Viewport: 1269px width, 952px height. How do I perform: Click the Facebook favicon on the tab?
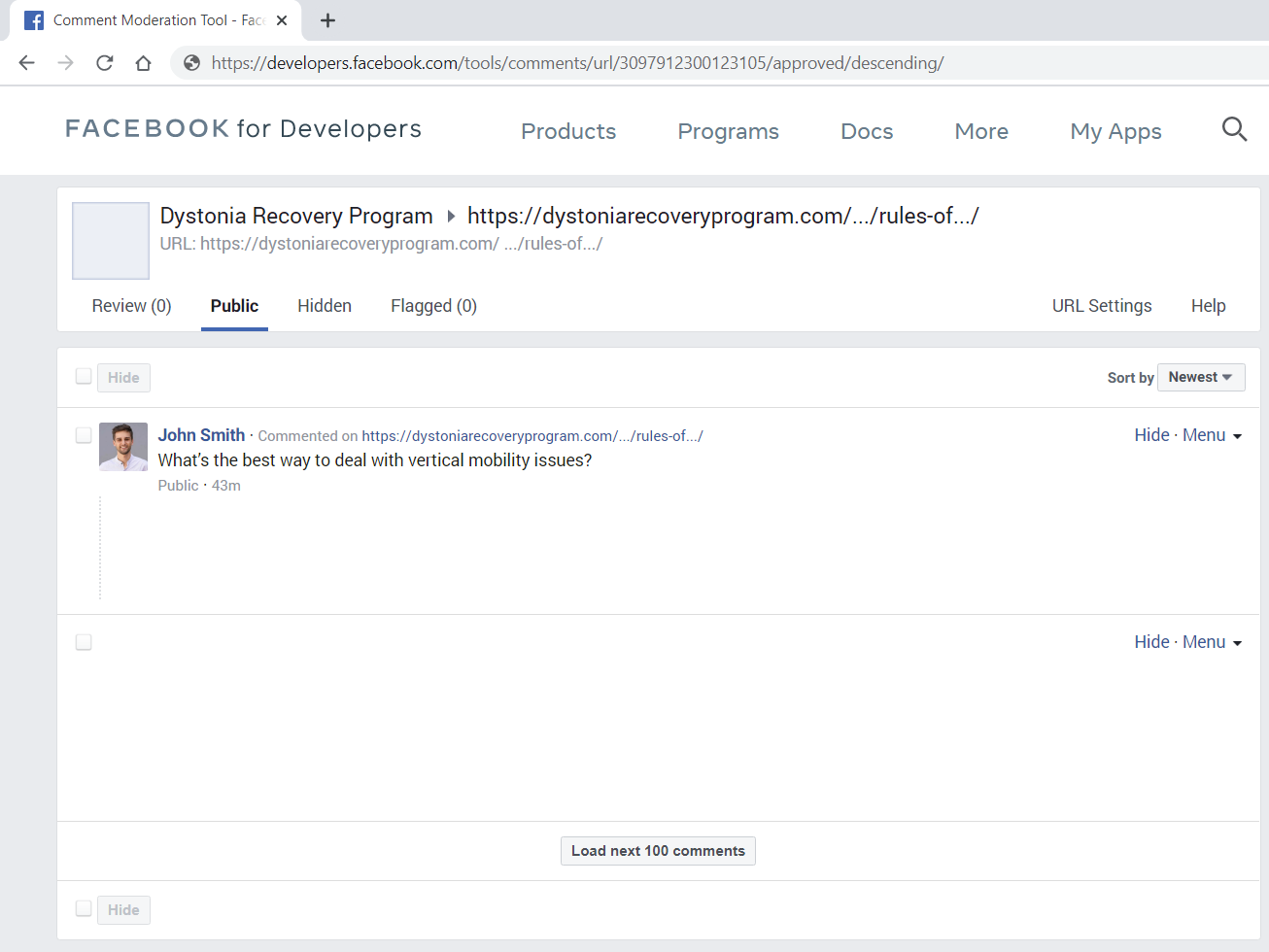point(34,20)
